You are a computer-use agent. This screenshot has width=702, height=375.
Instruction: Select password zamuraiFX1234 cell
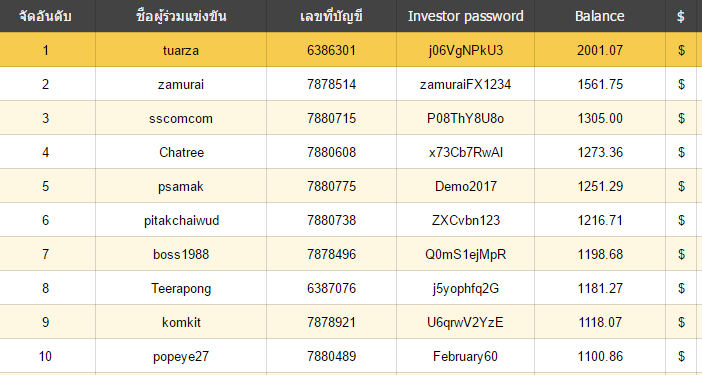click(466, 85)
